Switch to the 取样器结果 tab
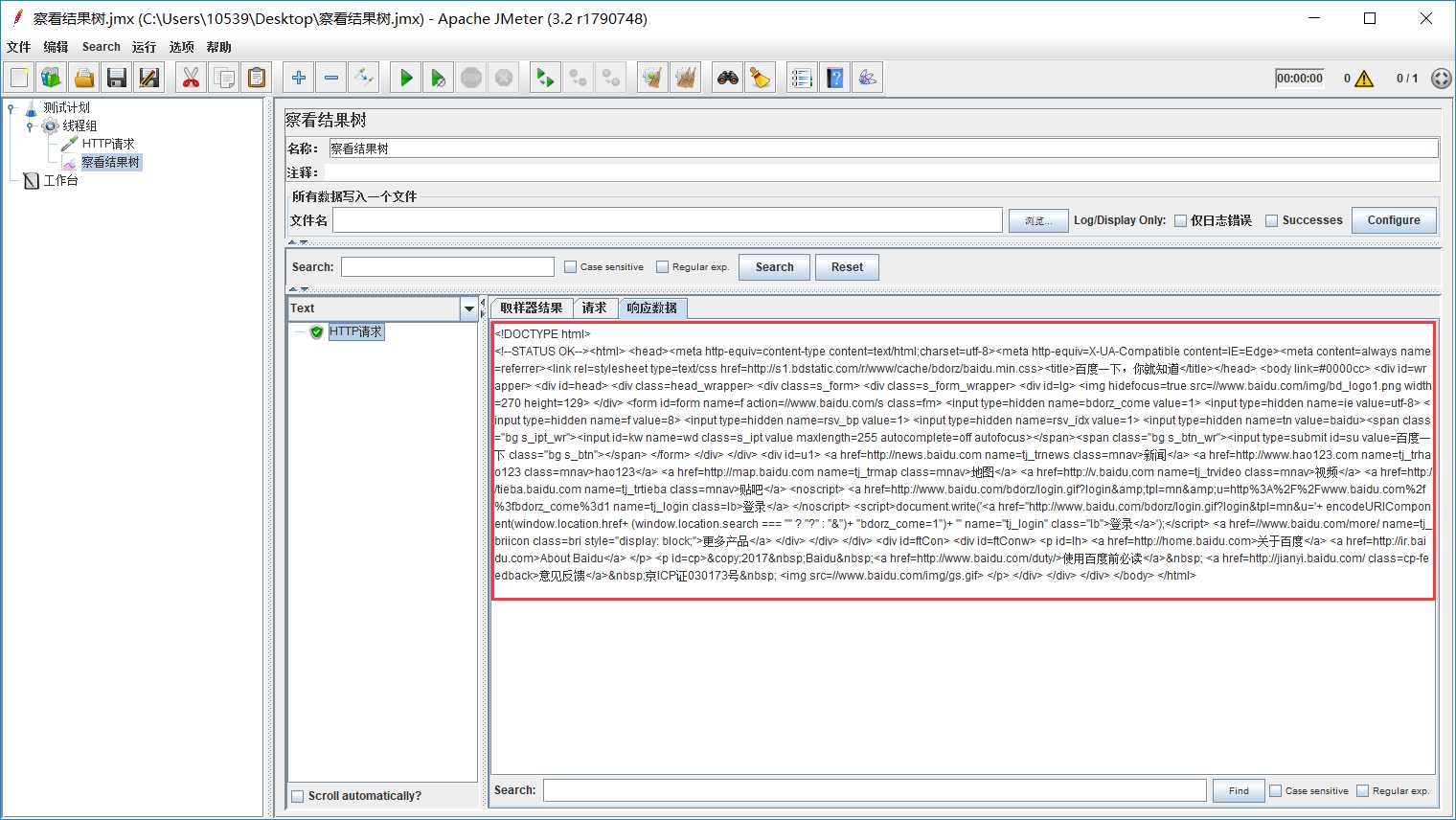The image size is (1456, 820). tap(532, 307)
